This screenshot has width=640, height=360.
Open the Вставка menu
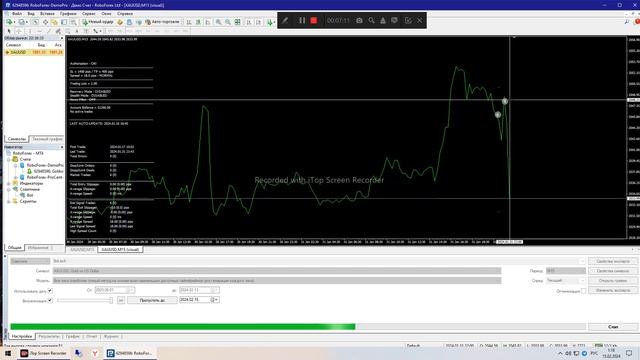pyautogui.click(x=47, y=13)
